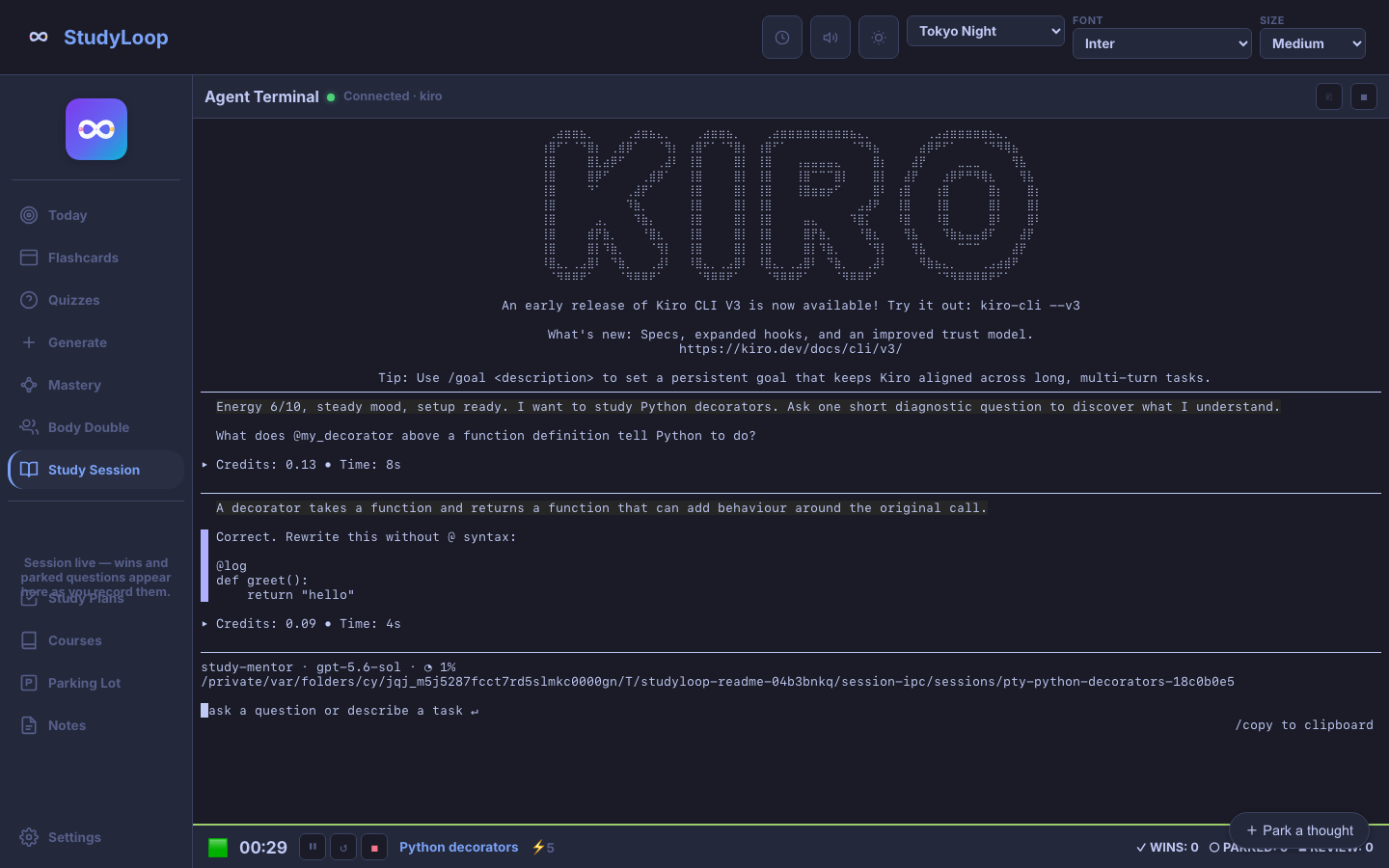Open the Parking Lot page
This screenshot has width=1389, height=868.
(95, 683)
